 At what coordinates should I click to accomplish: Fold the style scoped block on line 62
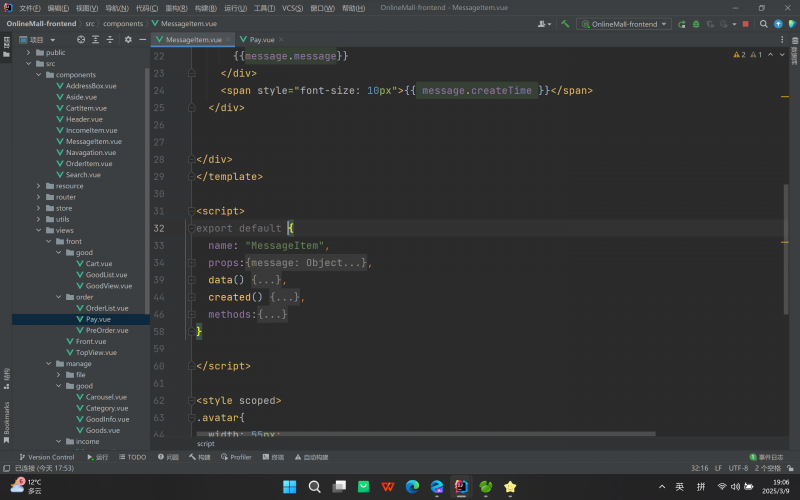(x=192, y=401)
